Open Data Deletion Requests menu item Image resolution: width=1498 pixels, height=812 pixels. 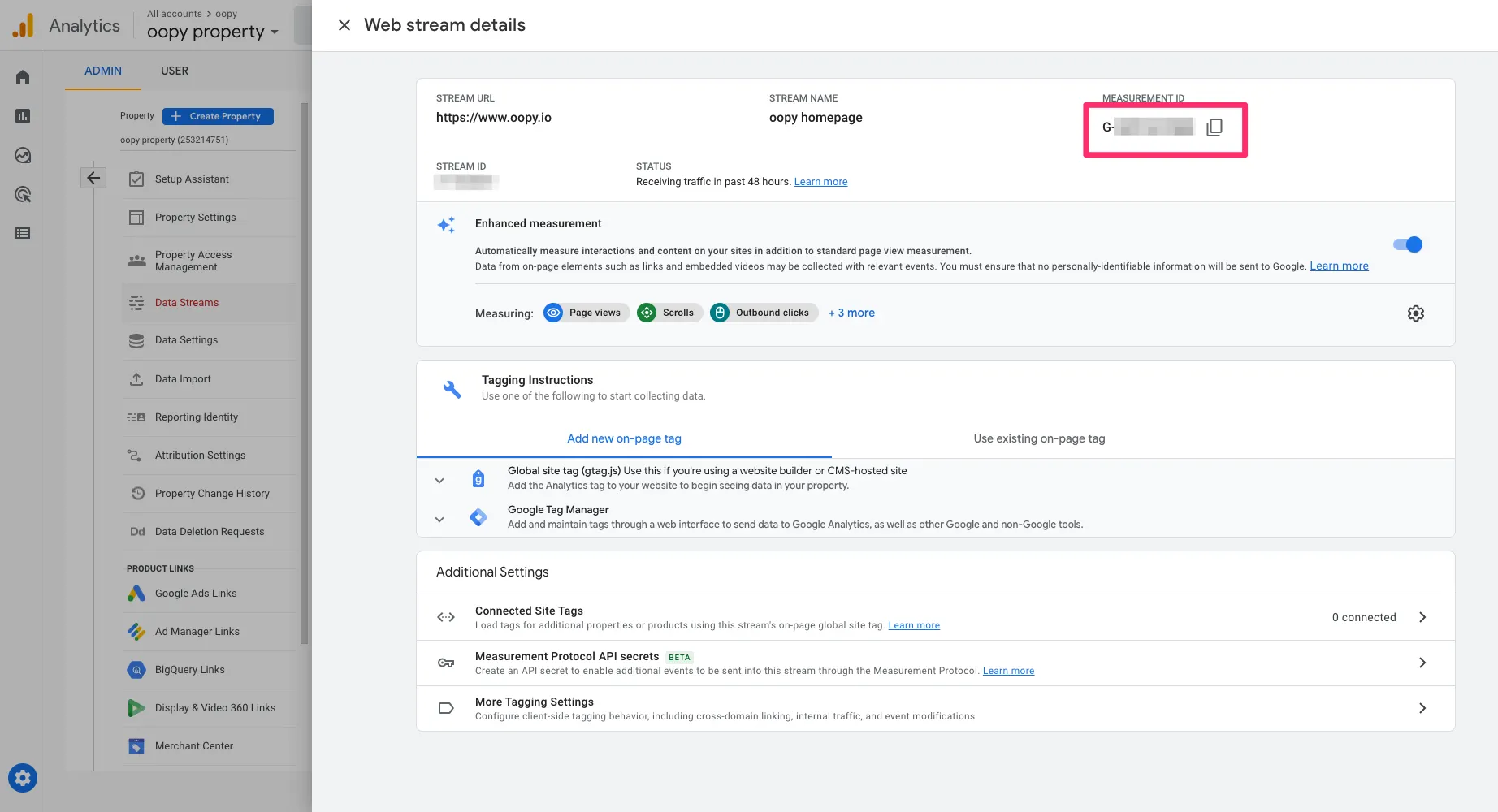(x=210, y=532)
